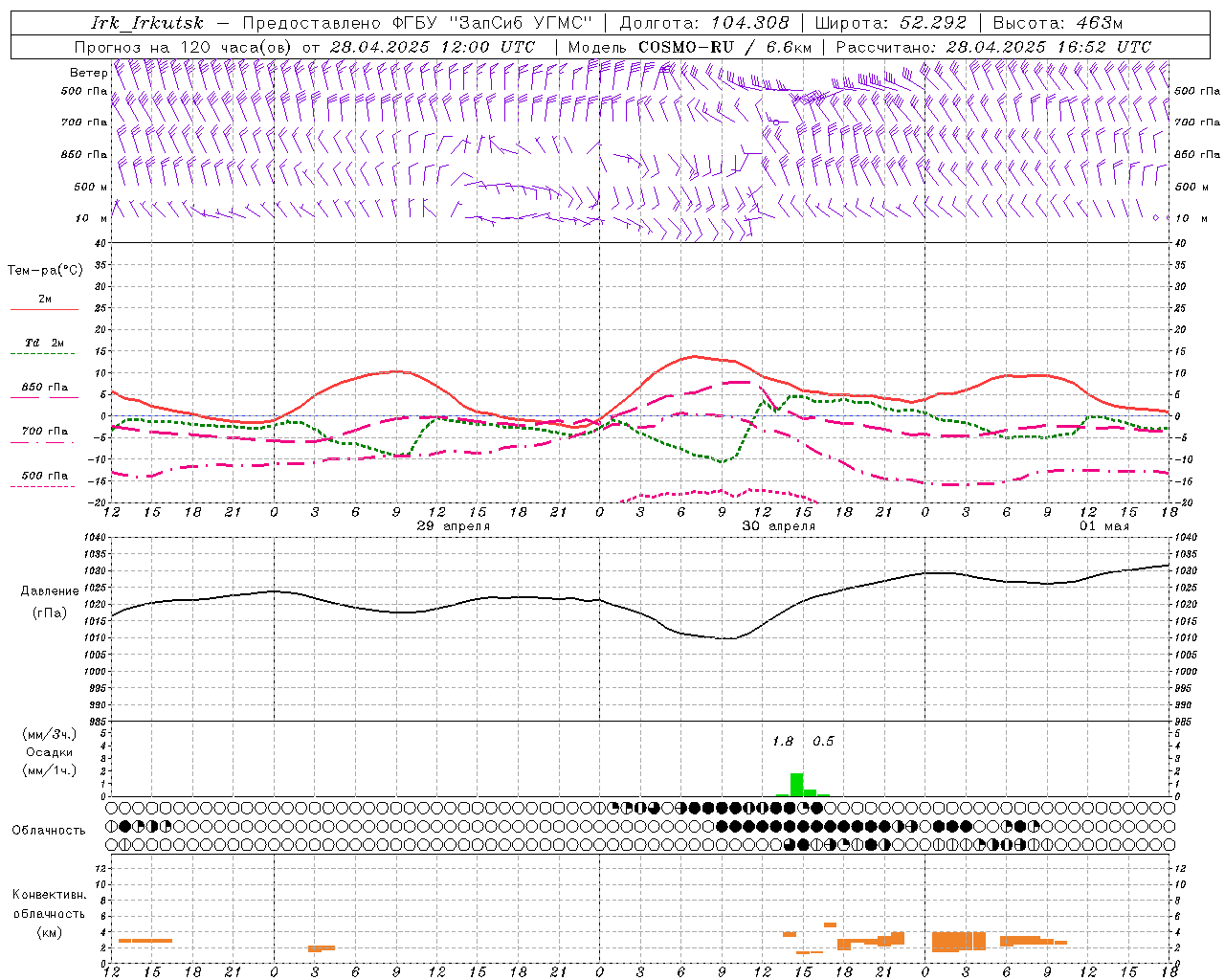The width and height of the screenshot is (1225, 980).
Task: Click the '30 апреля' date label
Action: 778,526
